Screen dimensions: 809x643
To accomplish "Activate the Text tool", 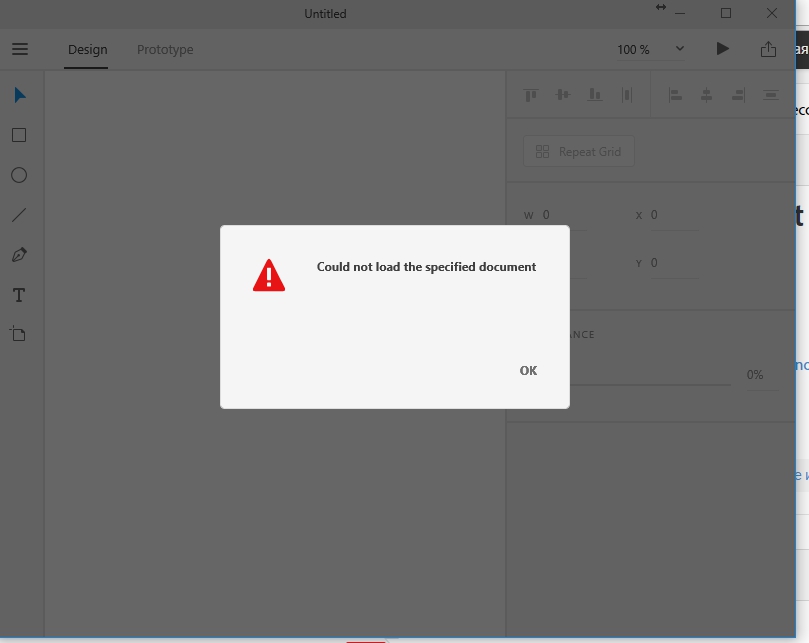I will point(19,295).
